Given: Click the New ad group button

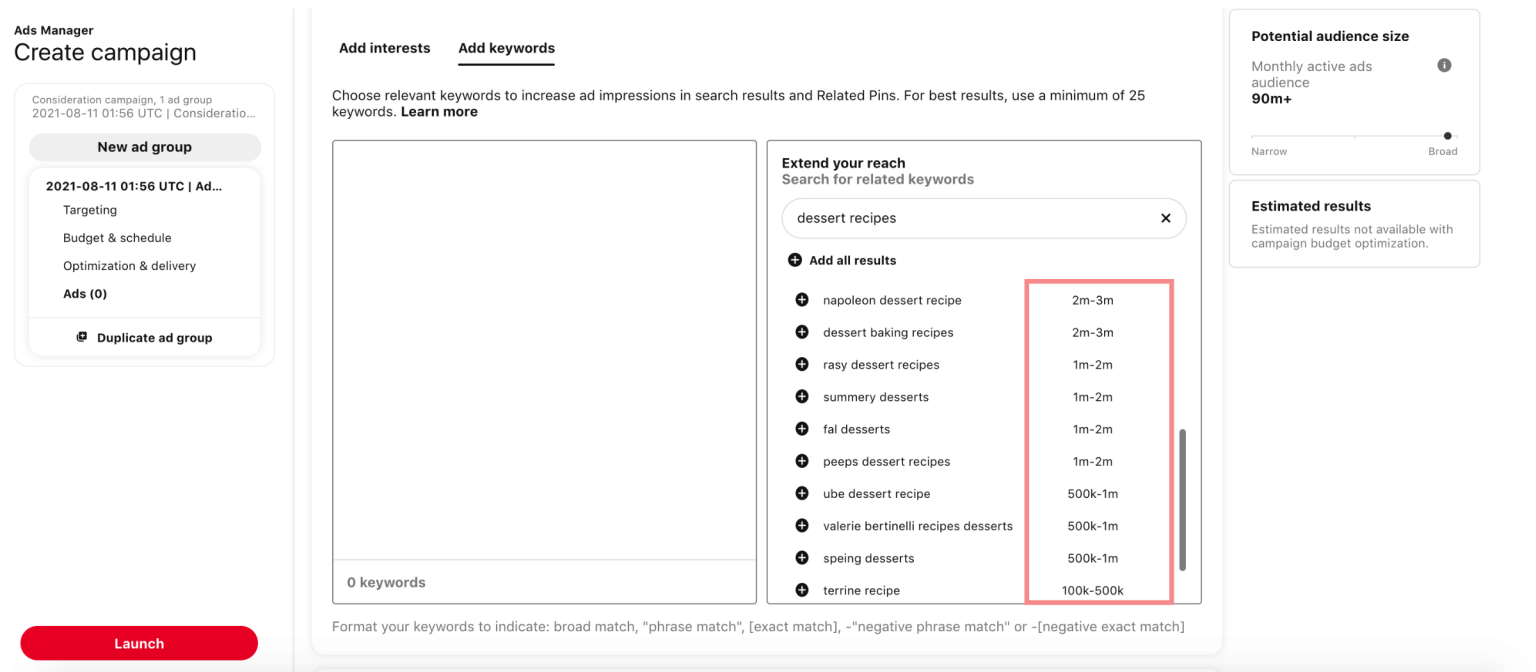Looking at the screenshot, I should [144, 146].
